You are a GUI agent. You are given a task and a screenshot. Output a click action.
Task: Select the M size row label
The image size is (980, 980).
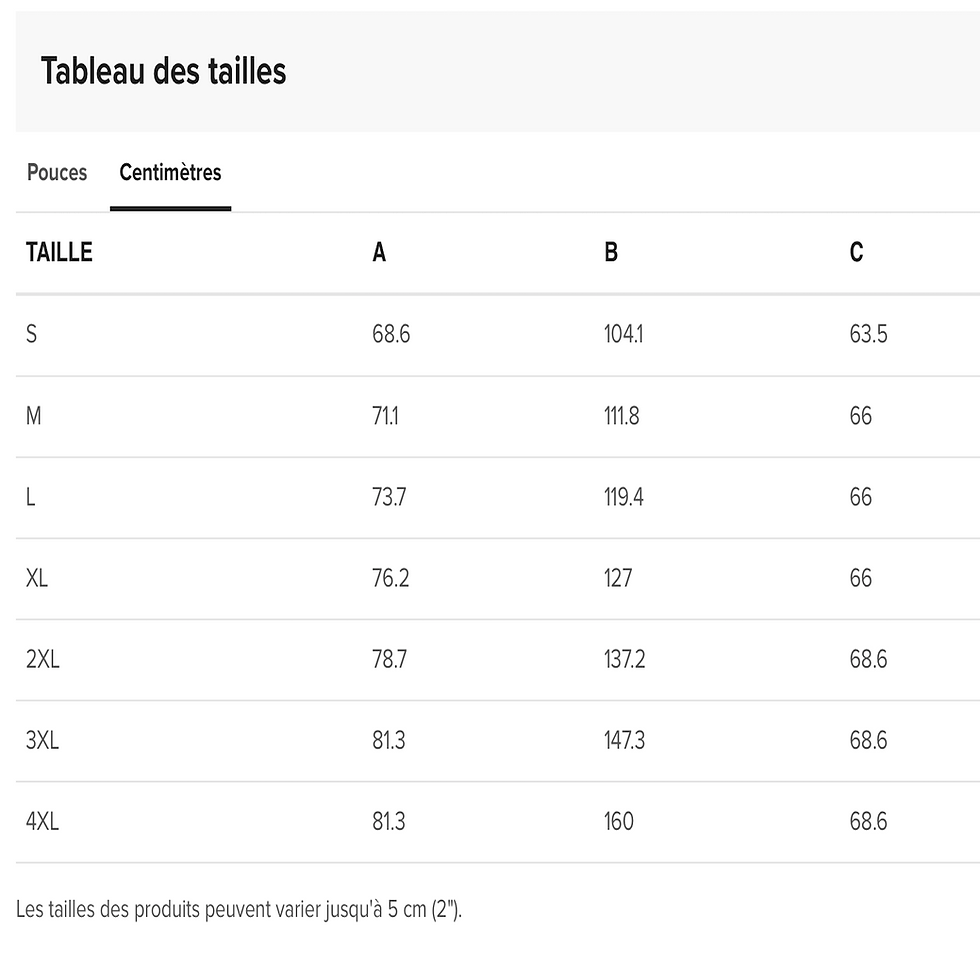[x=34, y=416]
